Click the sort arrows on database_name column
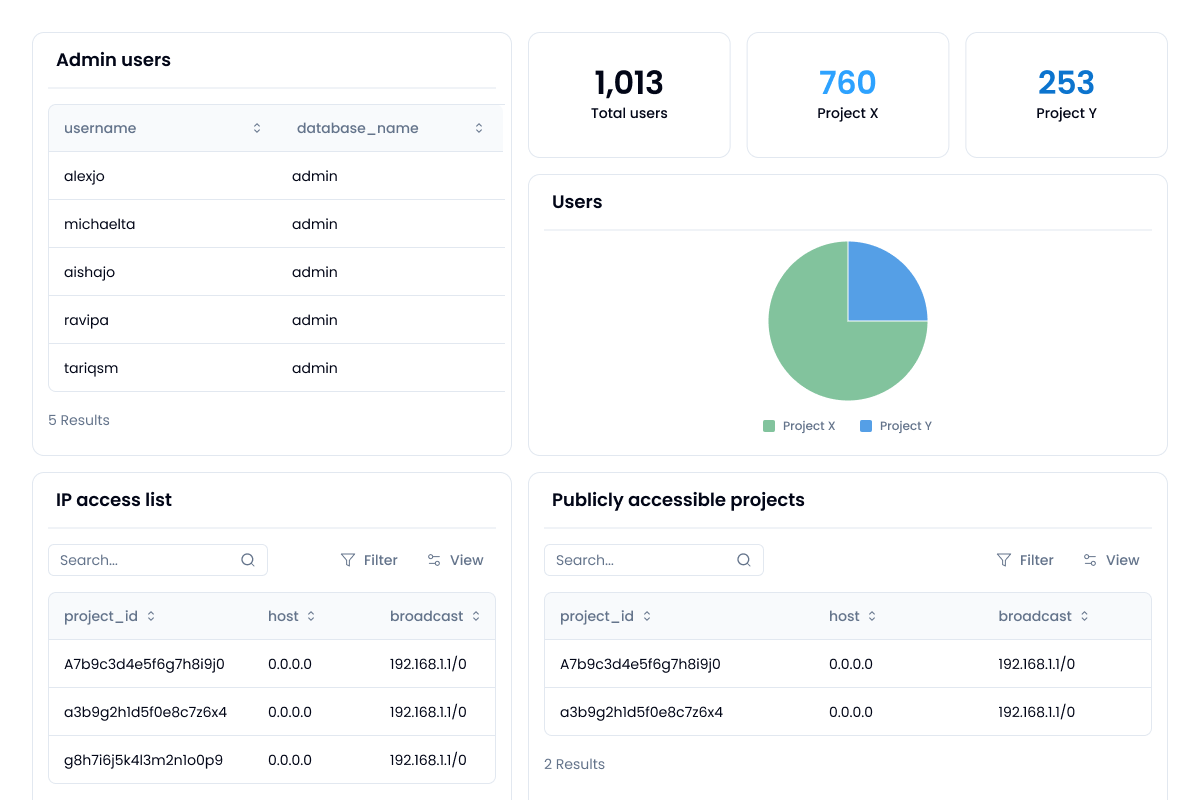 [x=478, y=128]
